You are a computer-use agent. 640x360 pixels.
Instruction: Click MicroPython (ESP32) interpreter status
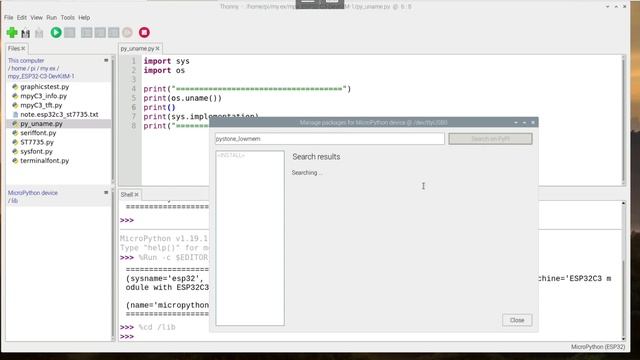598,347
